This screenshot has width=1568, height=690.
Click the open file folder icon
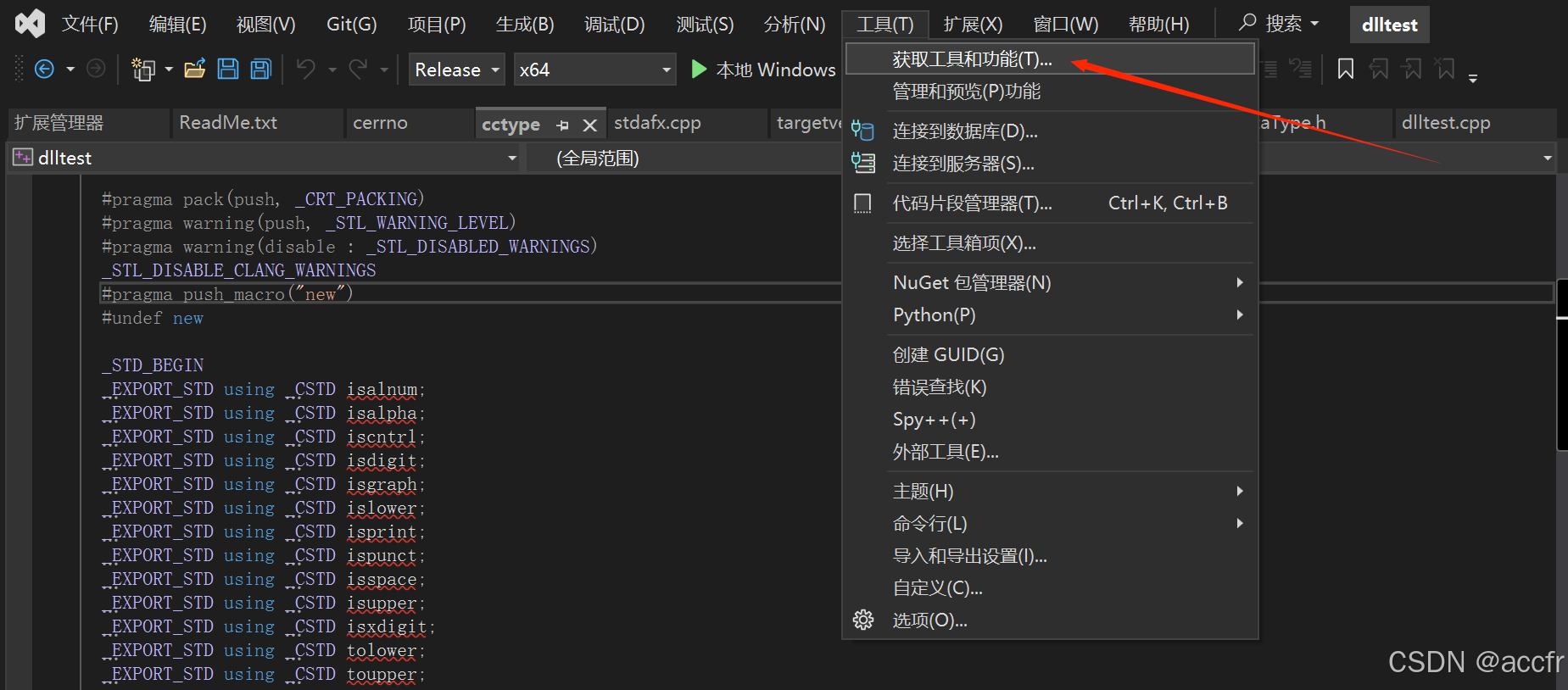[195, 69]
